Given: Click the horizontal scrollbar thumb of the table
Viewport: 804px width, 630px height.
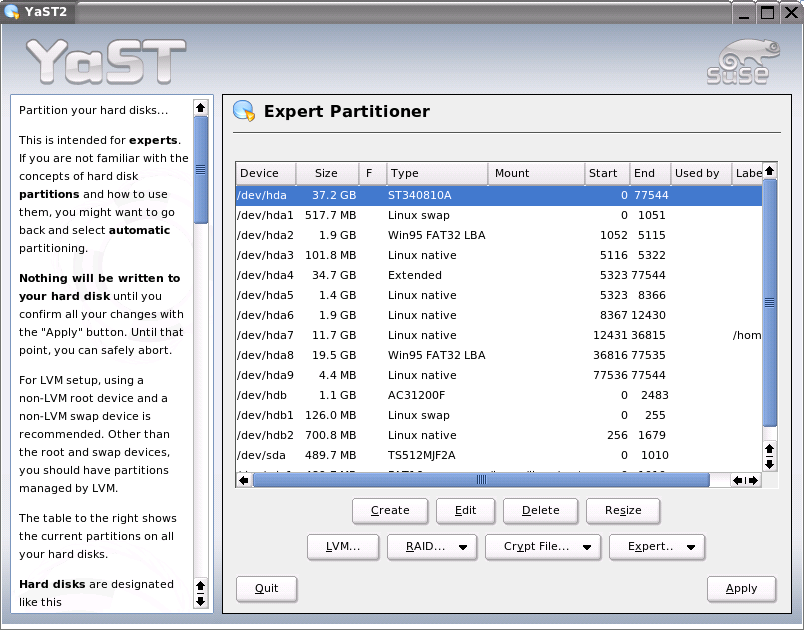Looking at the screenshot, I should pyautogui.click(x=480, y=480).
